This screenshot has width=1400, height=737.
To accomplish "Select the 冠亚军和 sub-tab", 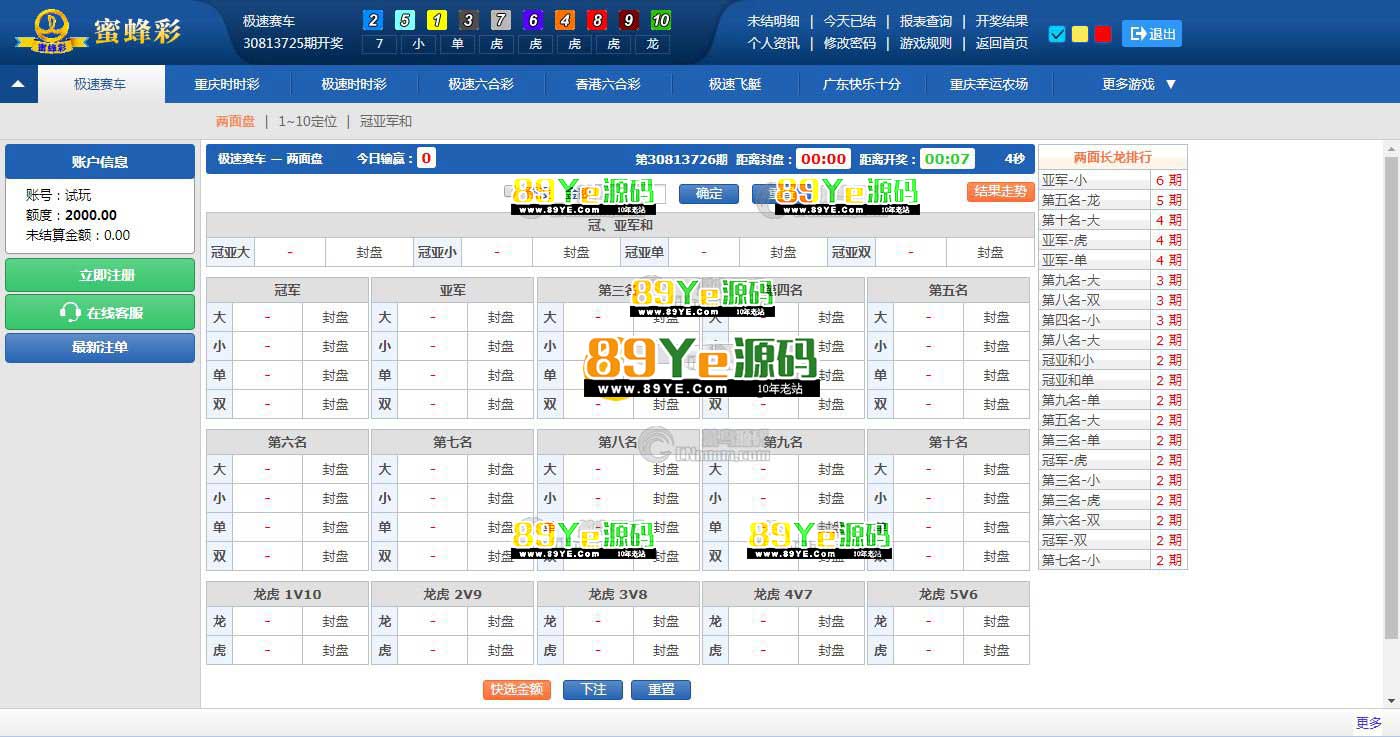I will [x=386, y=121].
